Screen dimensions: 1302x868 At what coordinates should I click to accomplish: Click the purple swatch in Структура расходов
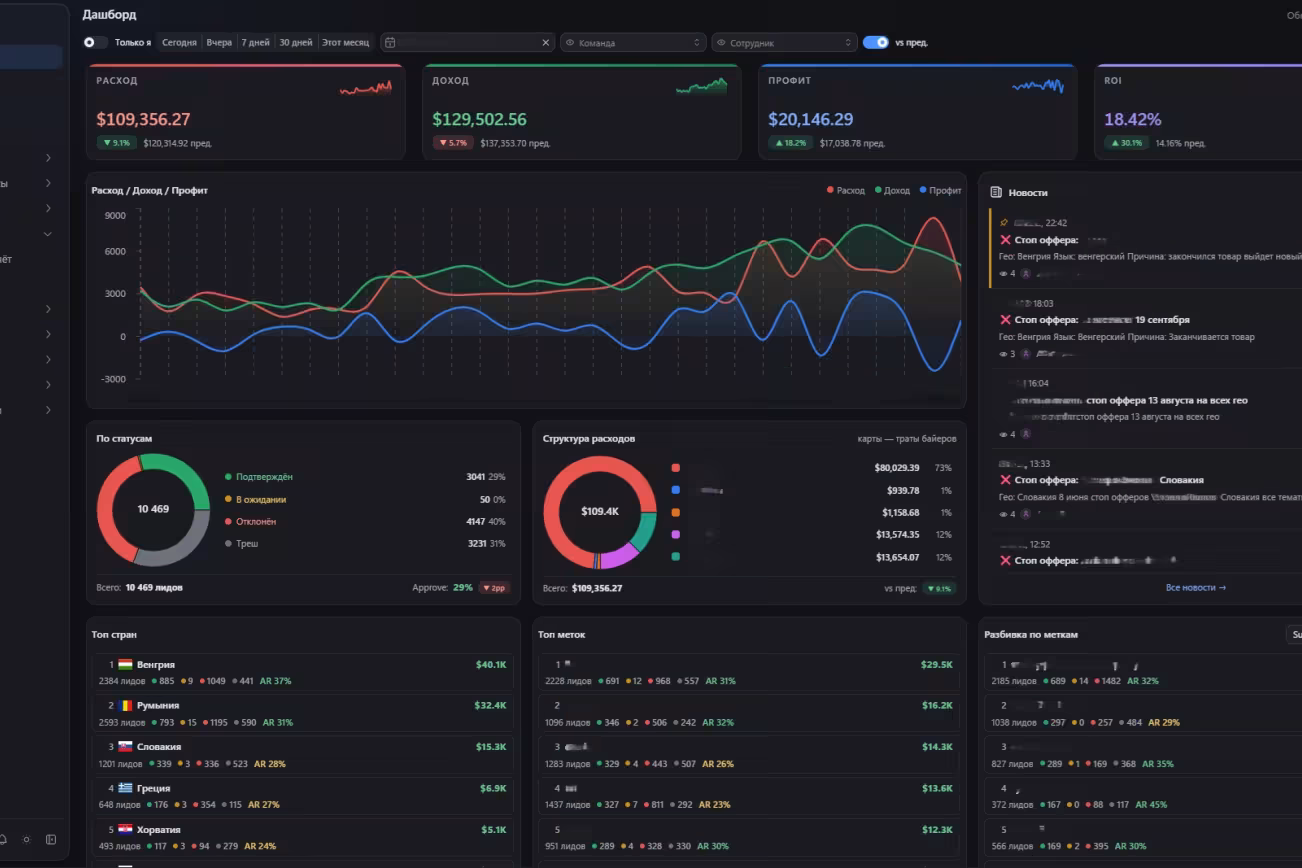point(676,535)
